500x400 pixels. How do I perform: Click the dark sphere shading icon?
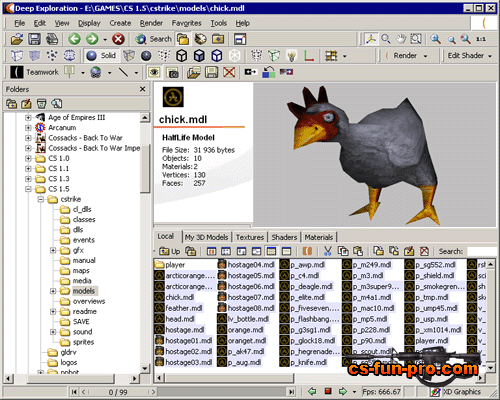pyautogui.click(x=146, y=56)
